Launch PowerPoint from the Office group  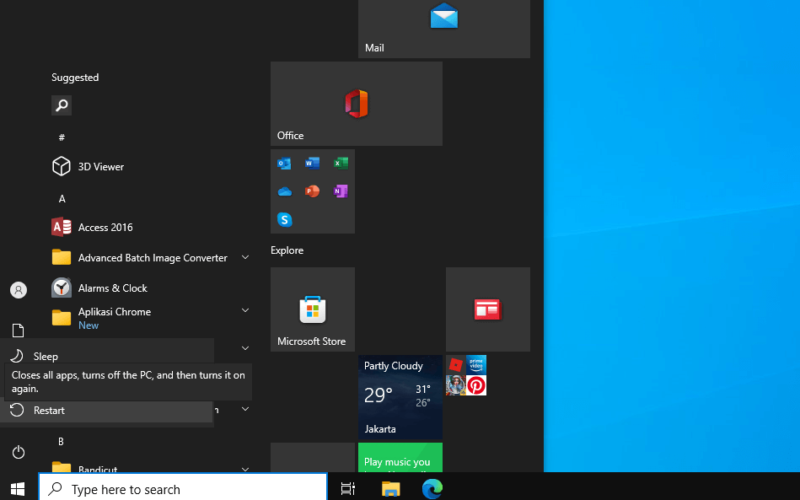click(312, 191)
